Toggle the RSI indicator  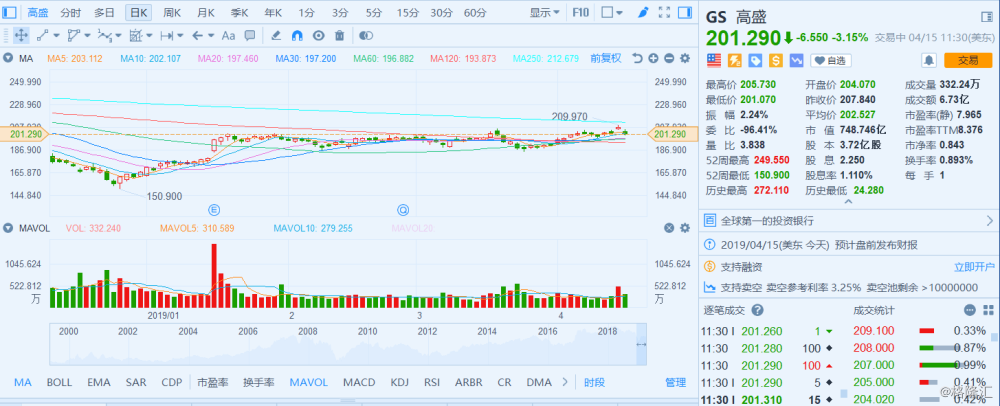pyautogui.click(x=432, y=382)
